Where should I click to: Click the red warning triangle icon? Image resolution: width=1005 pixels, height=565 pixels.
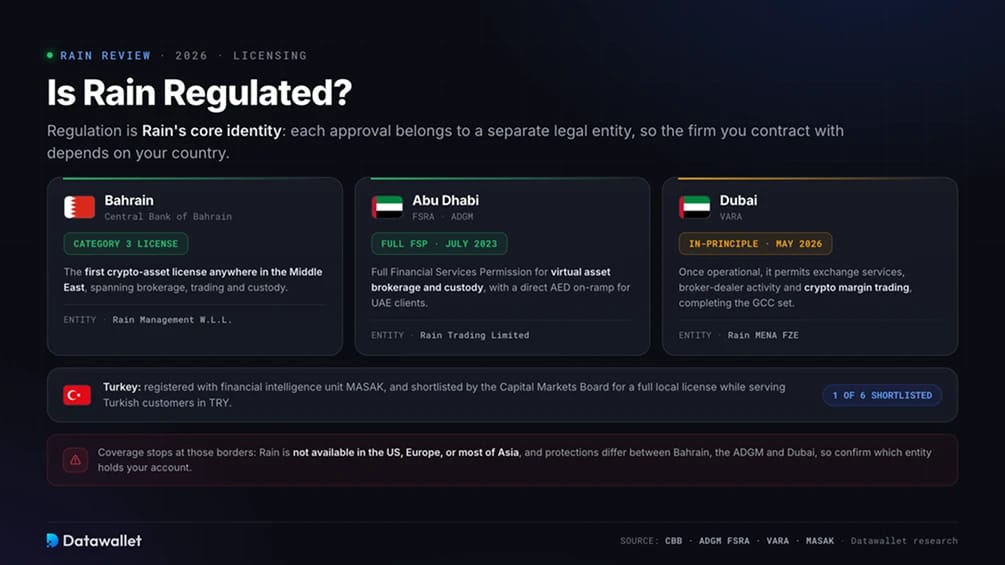tap(75, 460)
